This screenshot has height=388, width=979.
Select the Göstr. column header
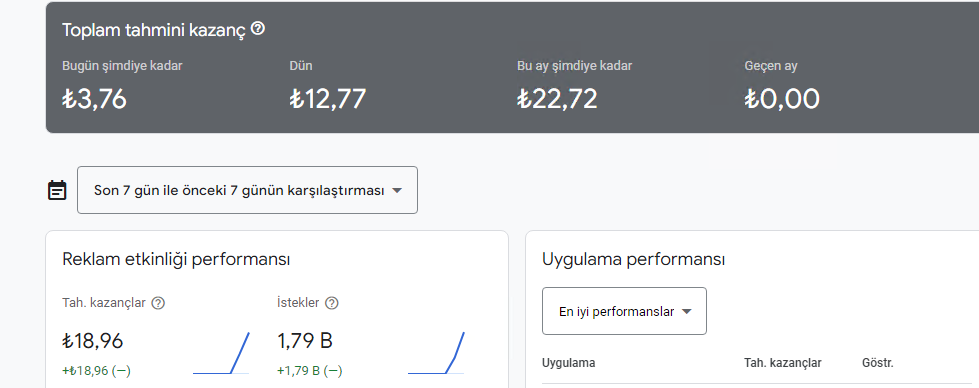(878, 363)
